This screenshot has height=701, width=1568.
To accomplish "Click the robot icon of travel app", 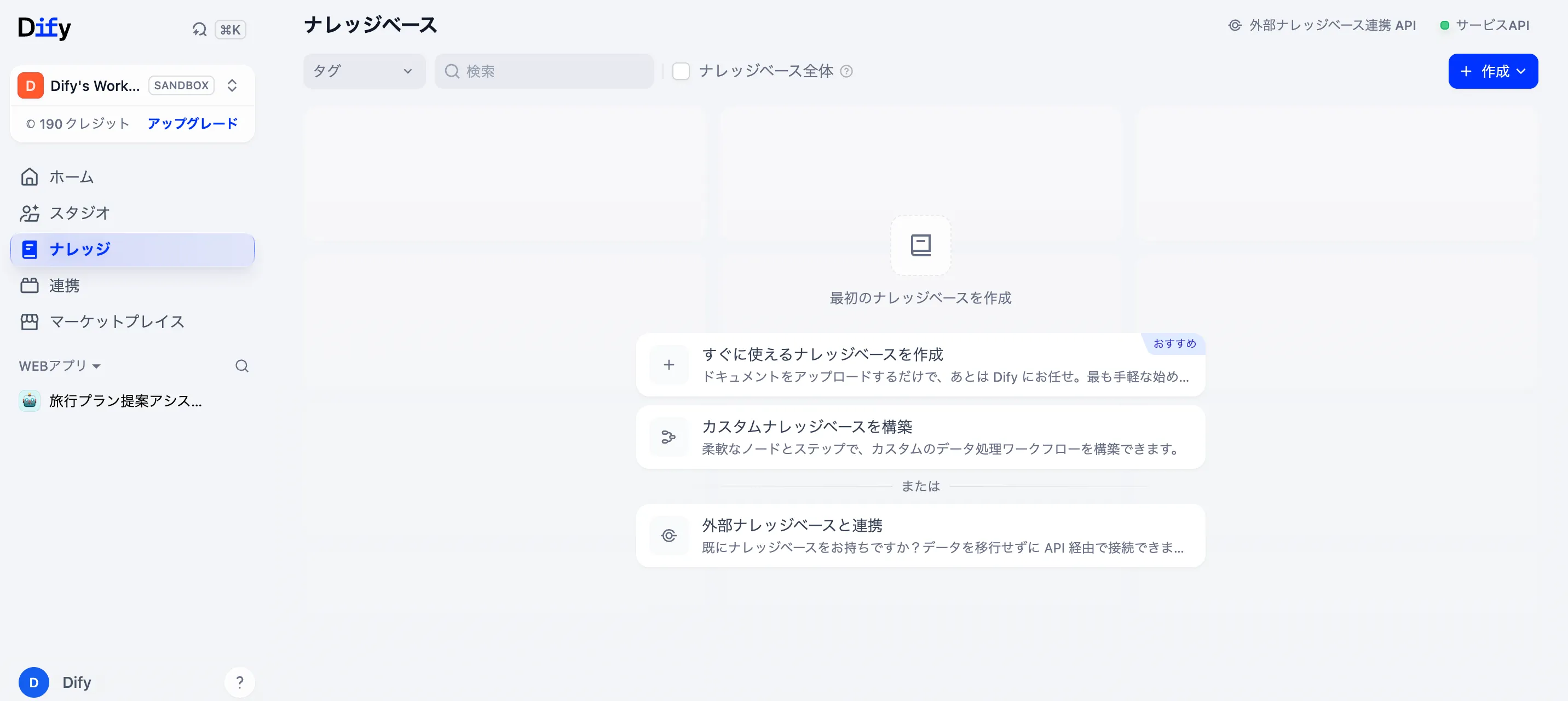I will coord(29,401).
